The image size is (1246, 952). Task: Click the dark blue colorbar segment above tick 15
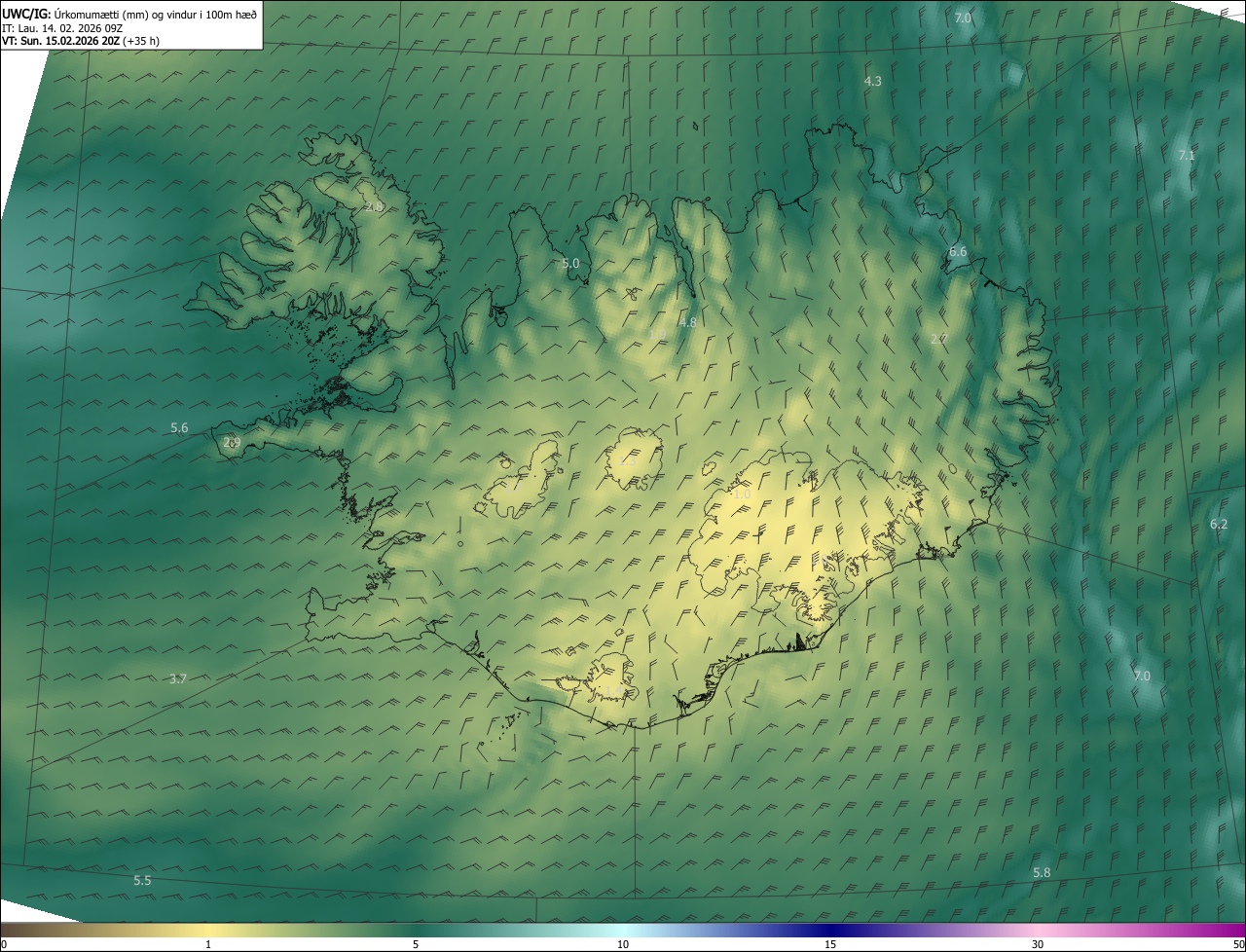pos(830,930)
